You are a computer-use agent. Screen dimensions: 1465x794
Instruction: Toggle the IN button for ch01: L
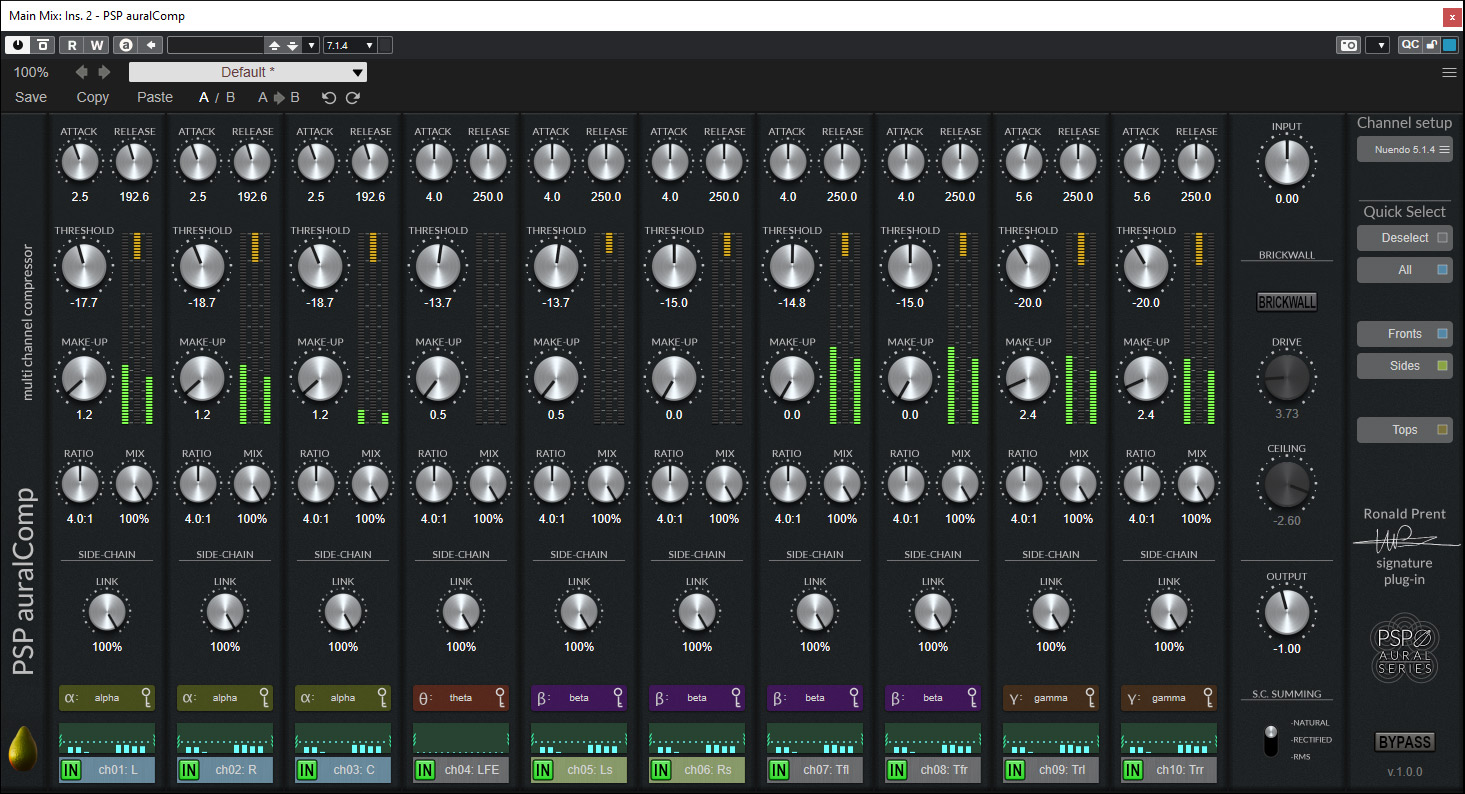coord(71,770)
